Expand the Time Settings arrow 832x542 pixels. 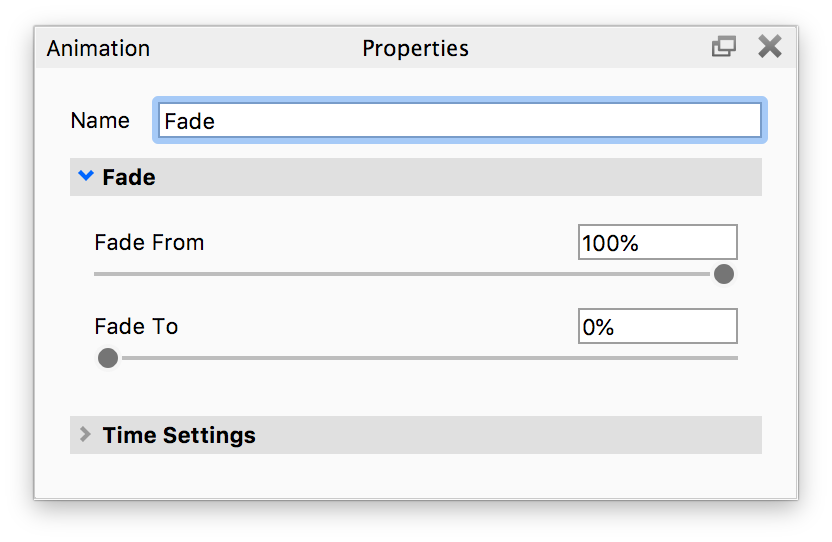pos(85,434)
